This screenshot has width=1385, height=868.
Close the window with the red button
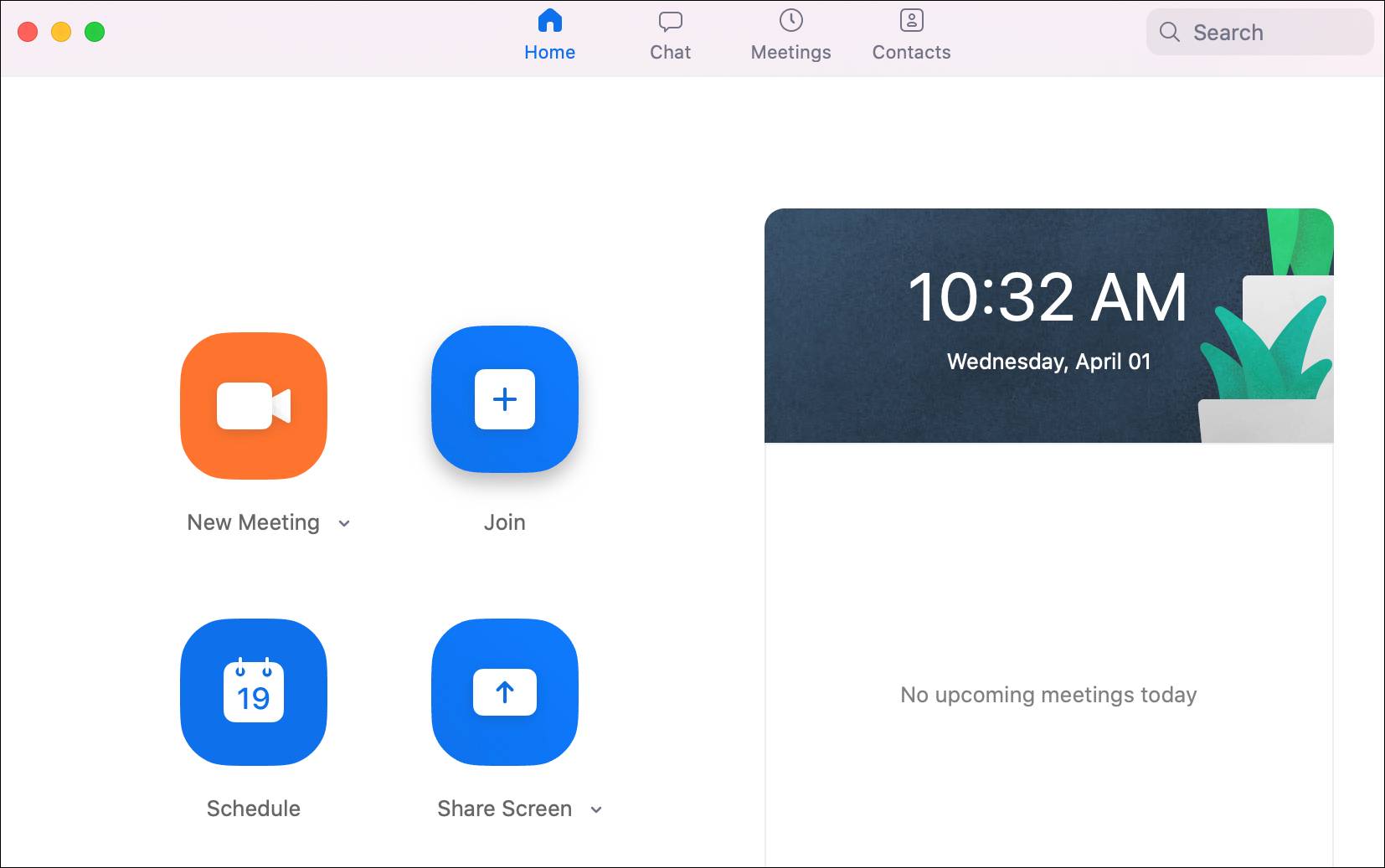28,32
